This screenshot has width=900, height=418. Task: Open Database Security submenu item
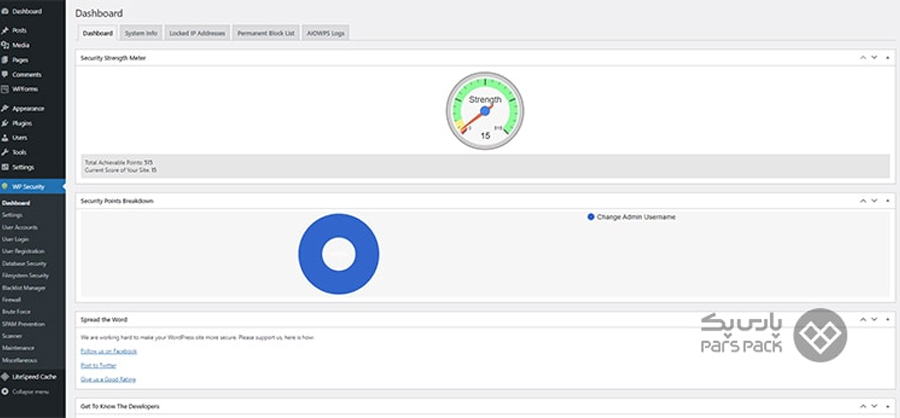[x=24, y=264]
